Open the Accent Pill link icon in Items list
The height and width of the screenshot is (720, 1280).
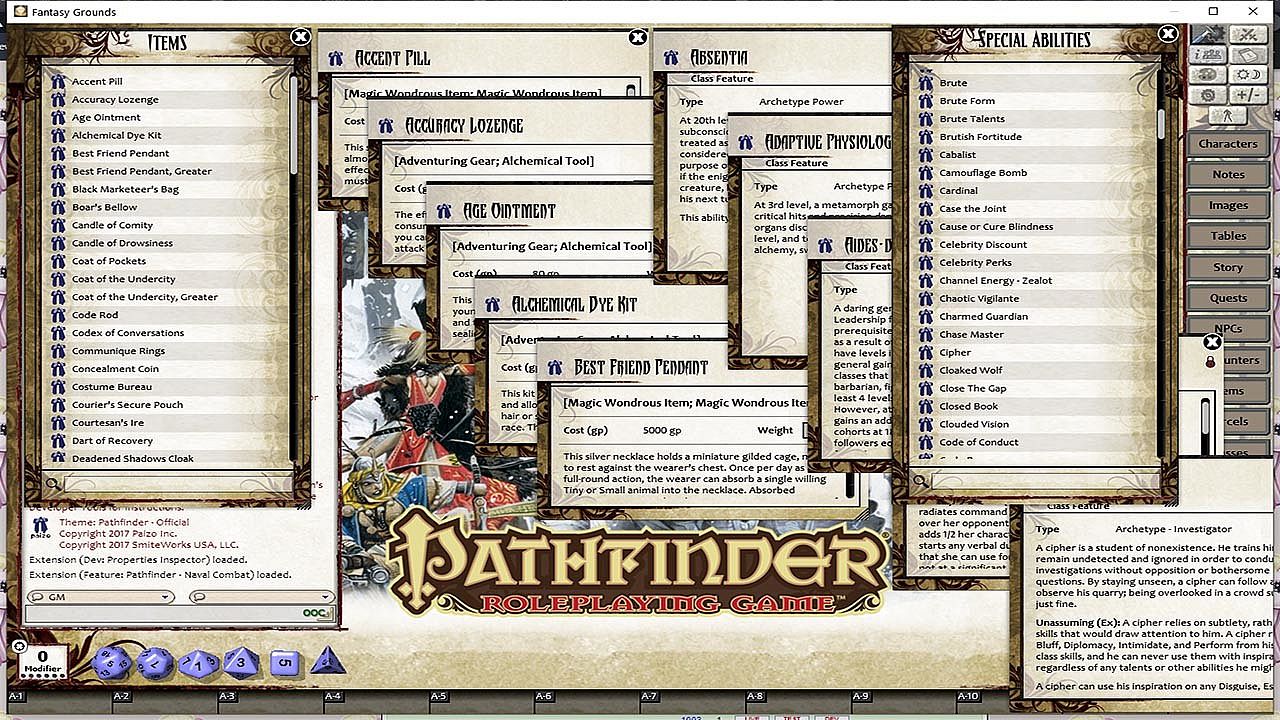(58, 81)
